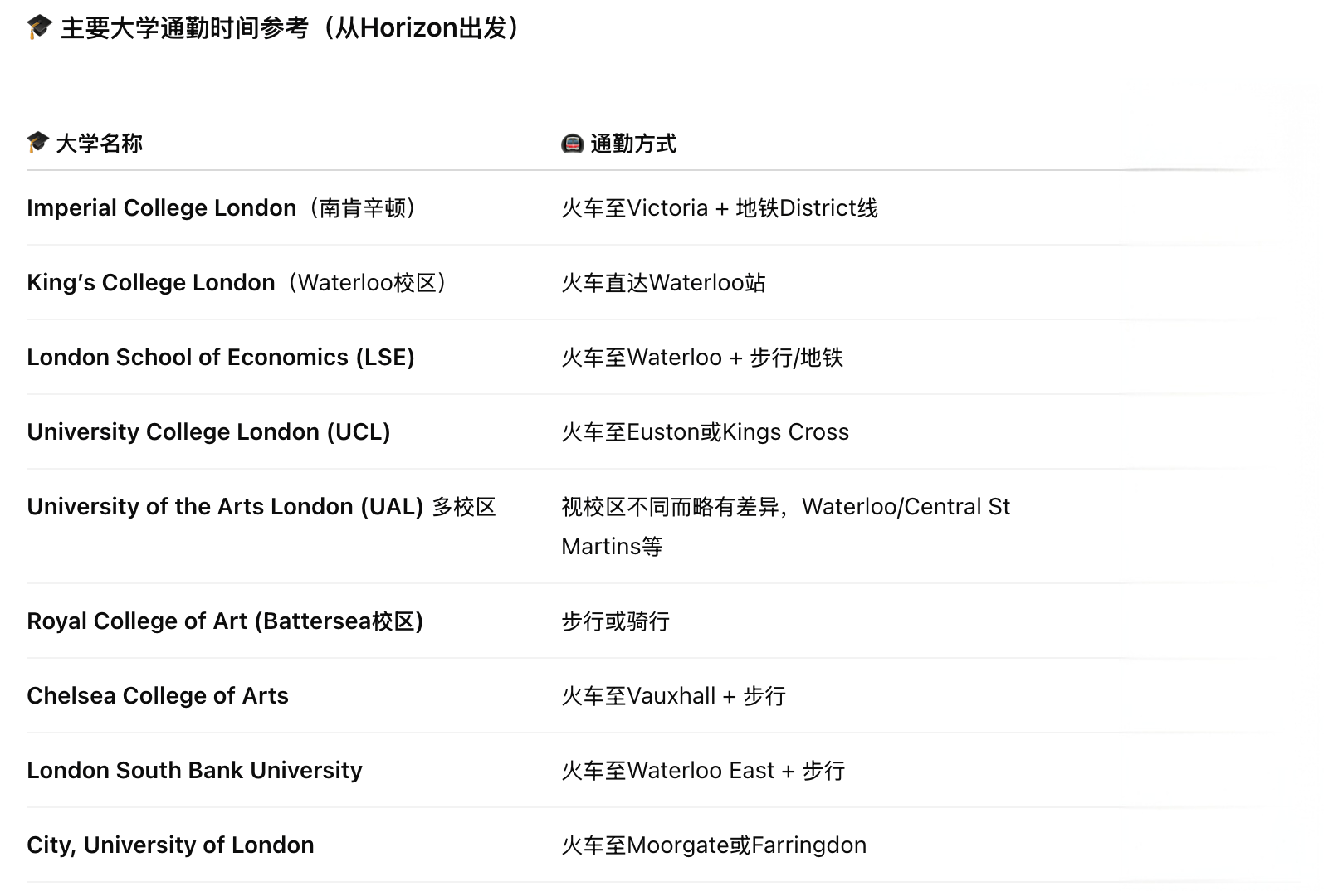The height and width of the screenshot is (896, 1338).
Task: Select the 大学名称 column header
Action: (99, 144)
